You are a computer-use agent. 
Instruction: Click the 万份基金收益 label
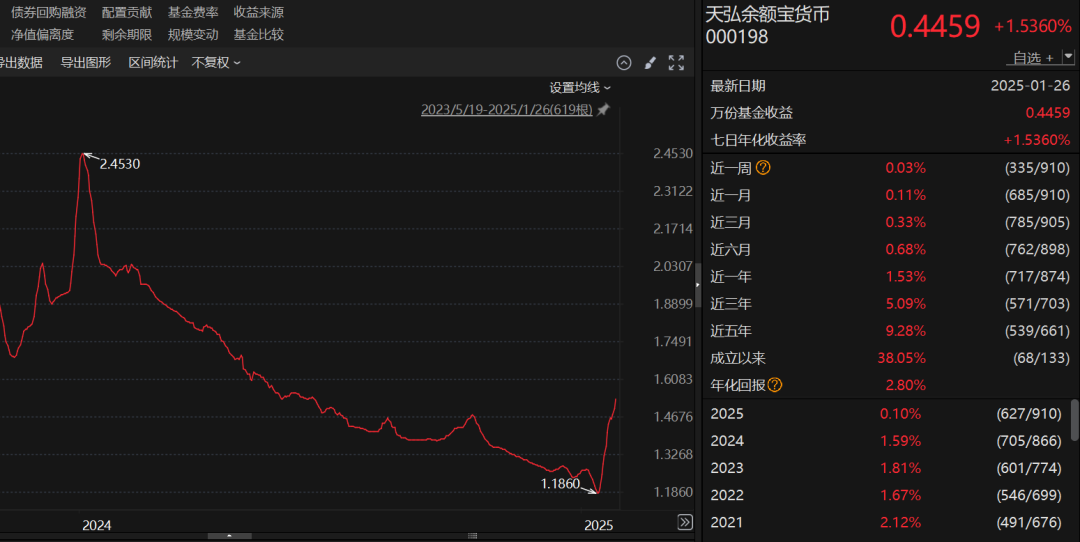coord(751,113)
